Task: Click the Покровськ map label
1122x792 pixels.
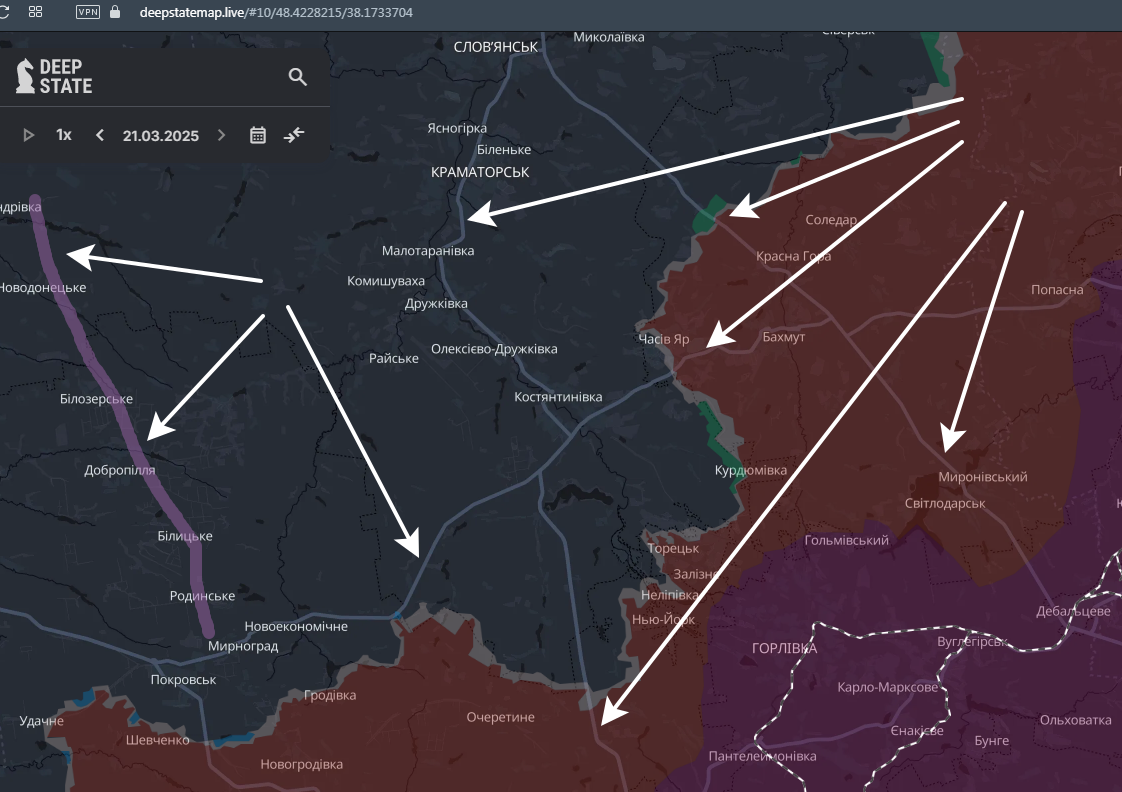Action: tap(183, 680)
